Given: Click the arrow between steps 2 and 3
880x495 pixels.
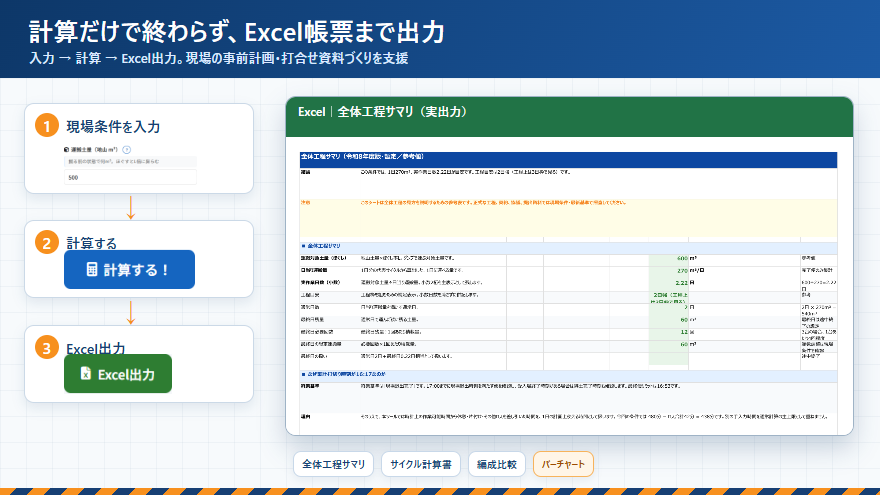Looking at the screenshot, I should pos(131,313).
